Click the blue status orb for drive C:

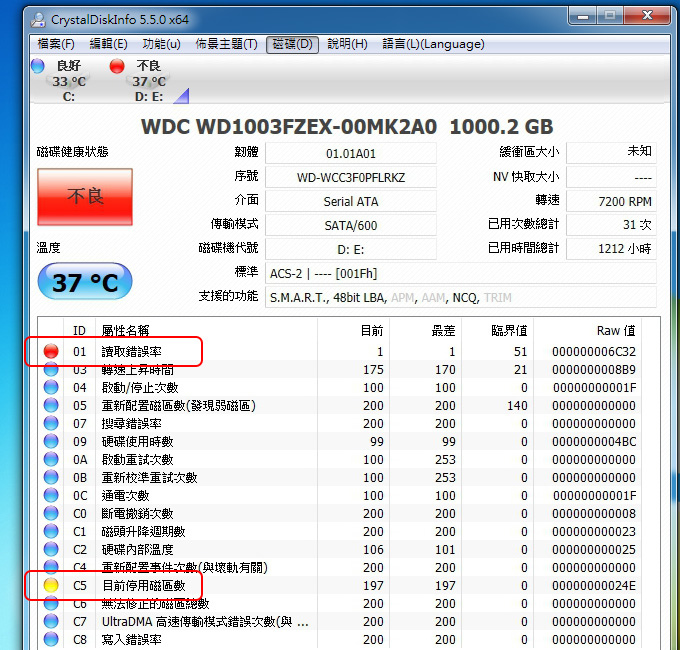click(38, 66)
